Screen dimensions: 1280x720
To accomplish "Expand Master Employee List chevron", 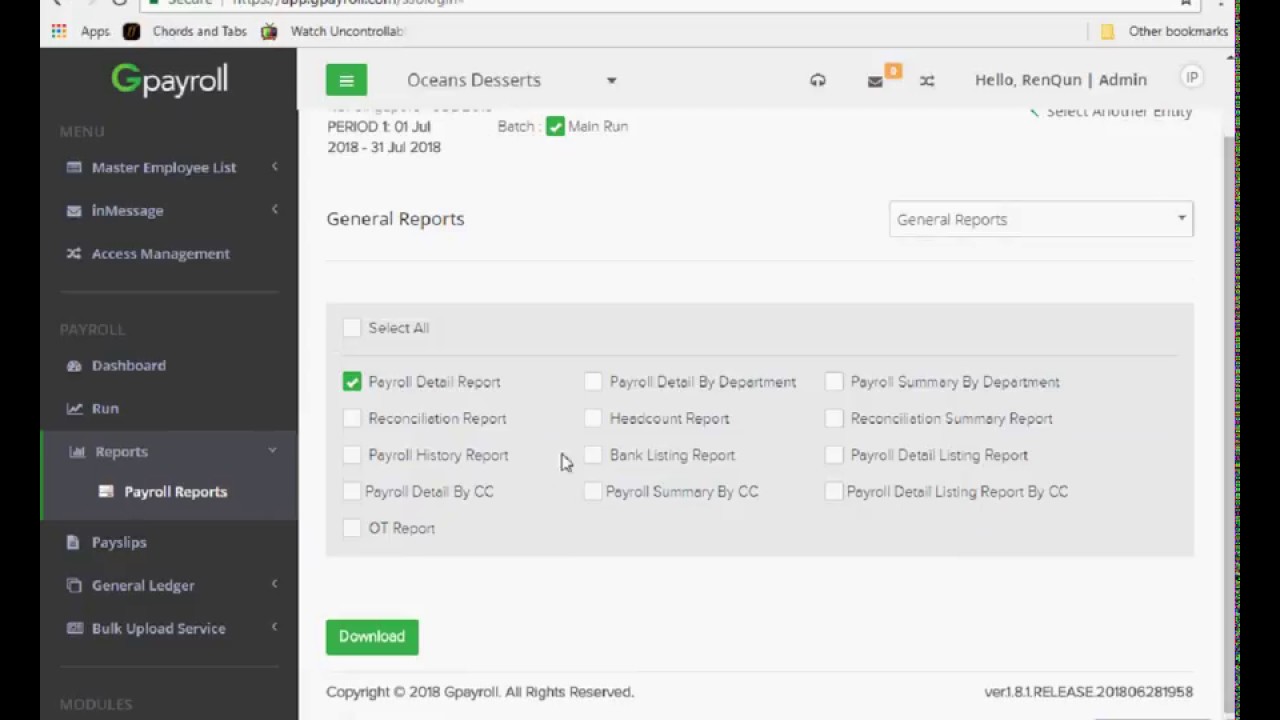I will pos(274,166).
